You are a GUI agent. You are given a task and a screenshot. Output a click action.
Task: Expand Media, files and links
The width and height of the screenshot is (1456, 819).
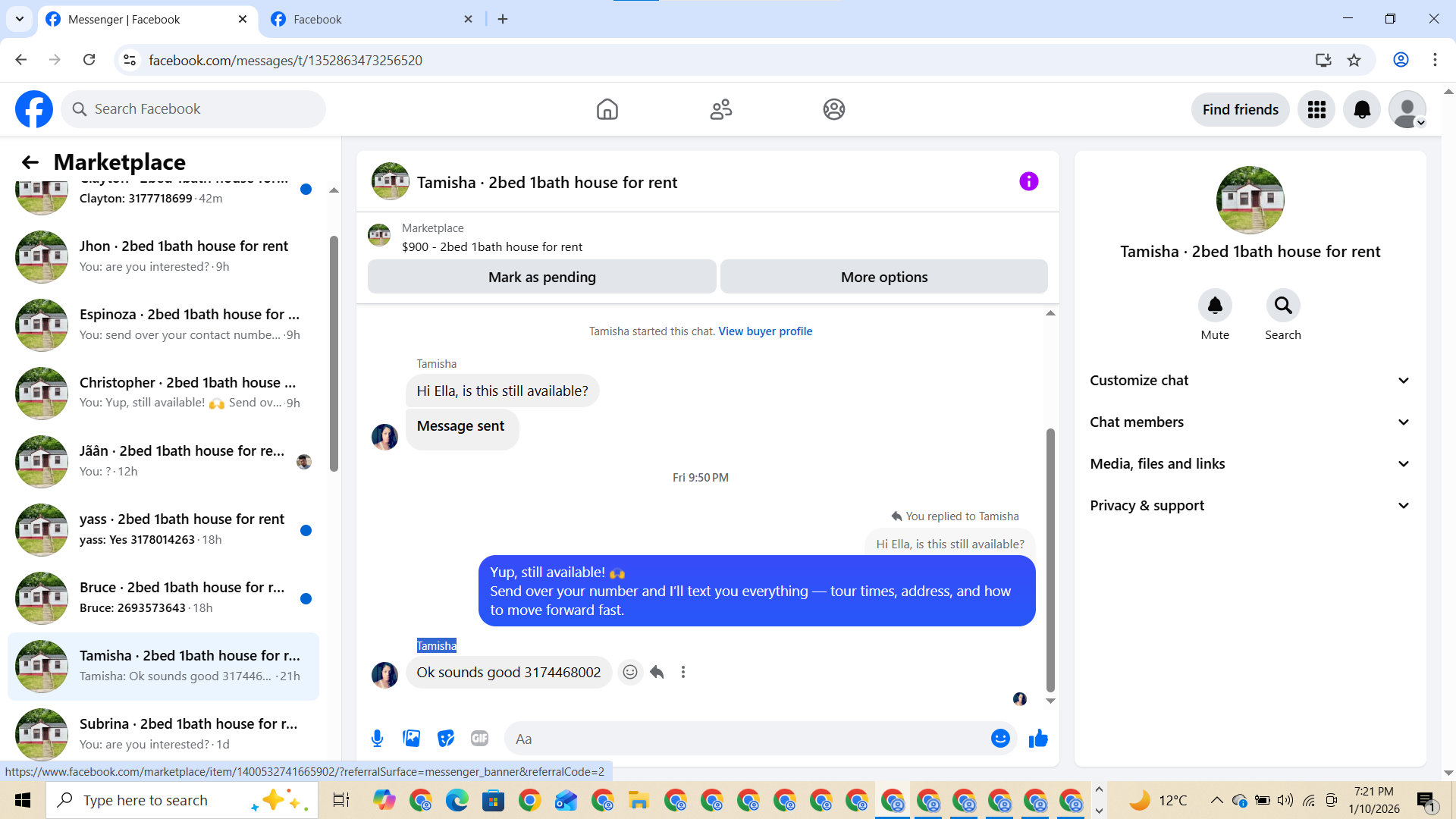[x=1250, y=464]
